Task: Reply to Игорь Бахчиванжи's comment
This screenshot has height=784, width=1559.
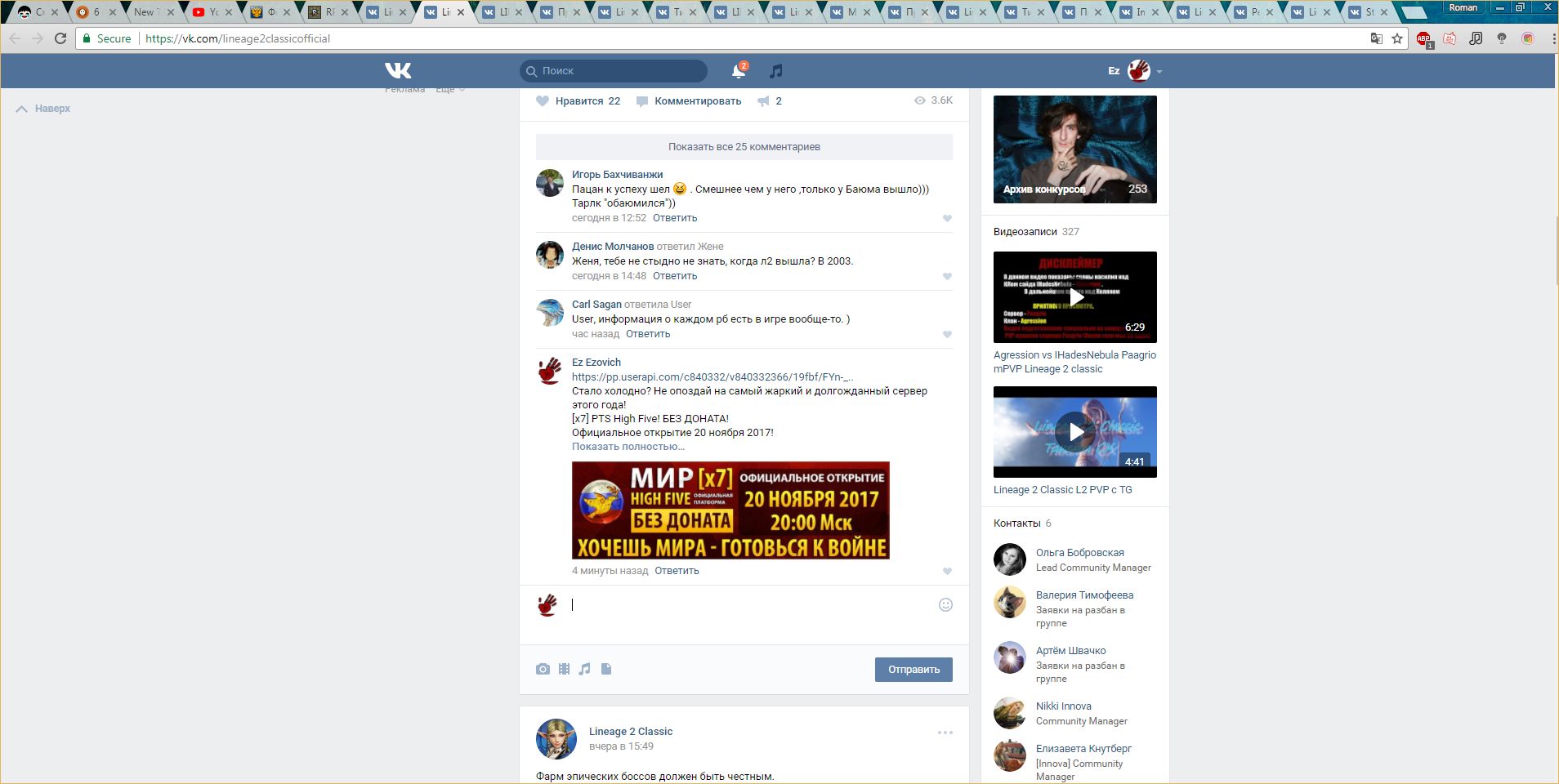Action: point(675,218)
